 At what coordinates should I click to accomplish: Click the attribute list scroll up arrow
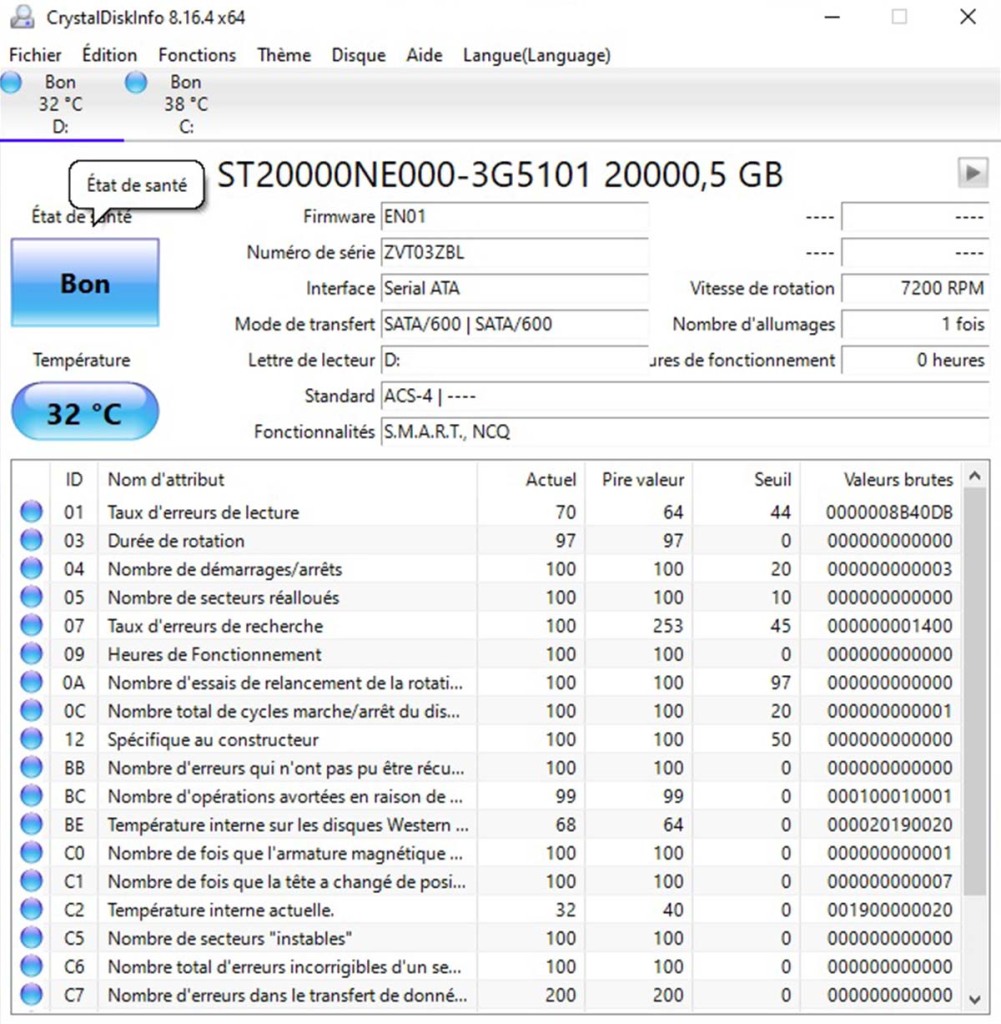point(975,476)
